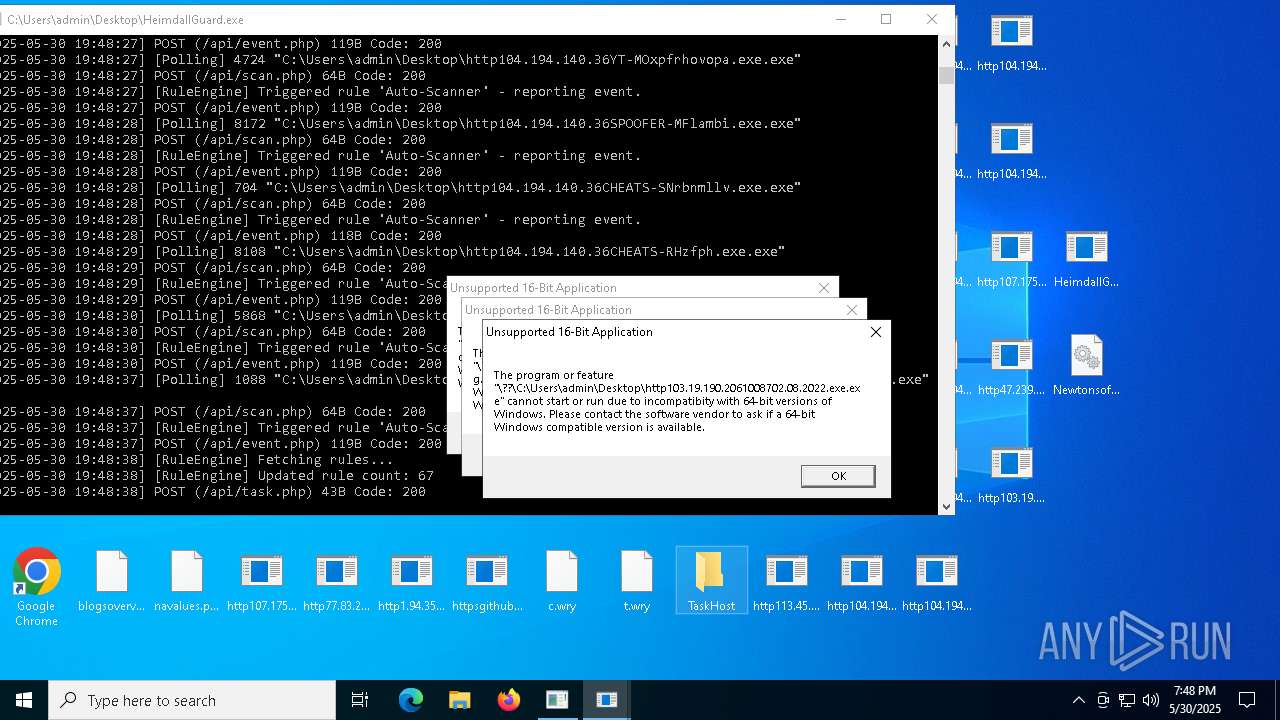This screenshot has height=720, width=1280.
Task: Select the blogsoverv... file on desktop
Action: point(111,581)
